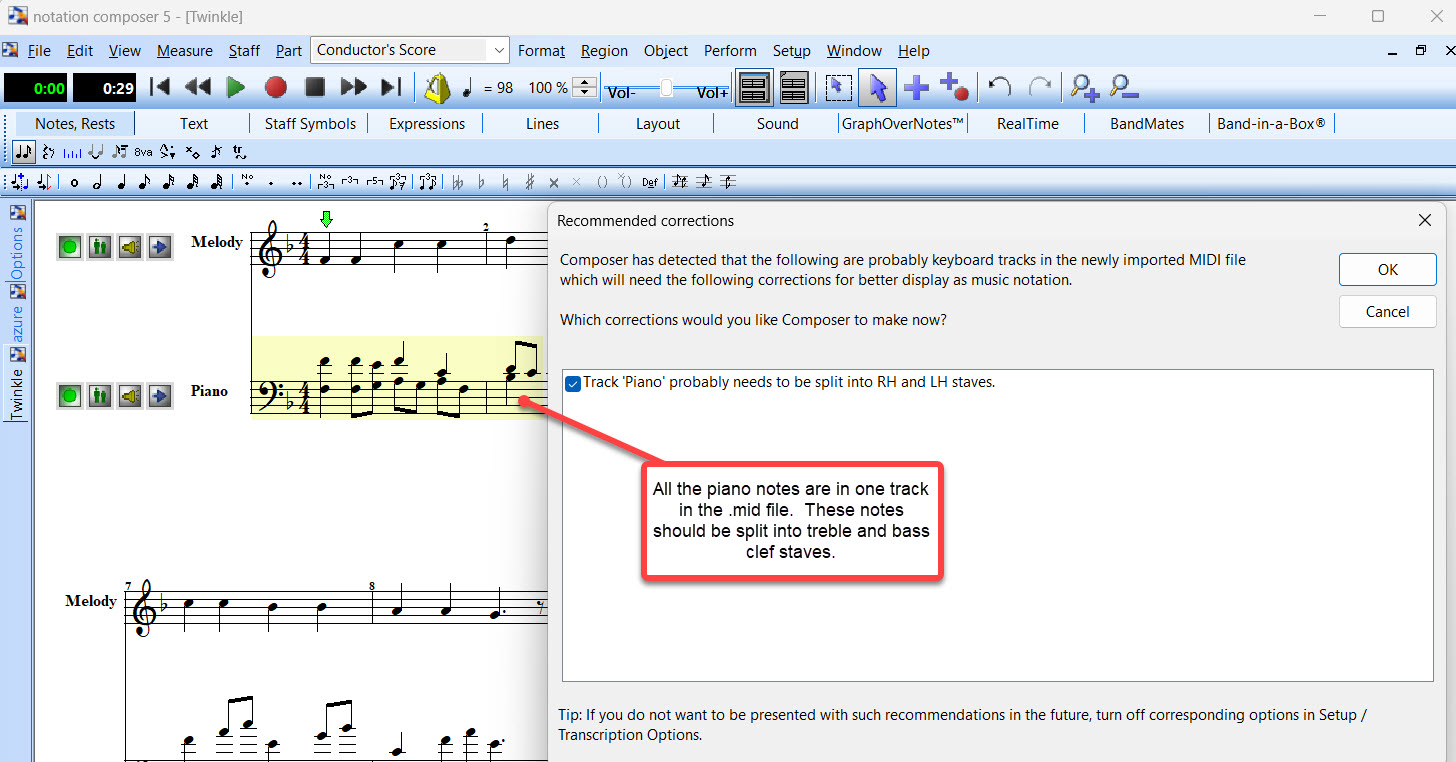Toggle the Piano staff green light button

pyautogui.click(x=69, y=396)
